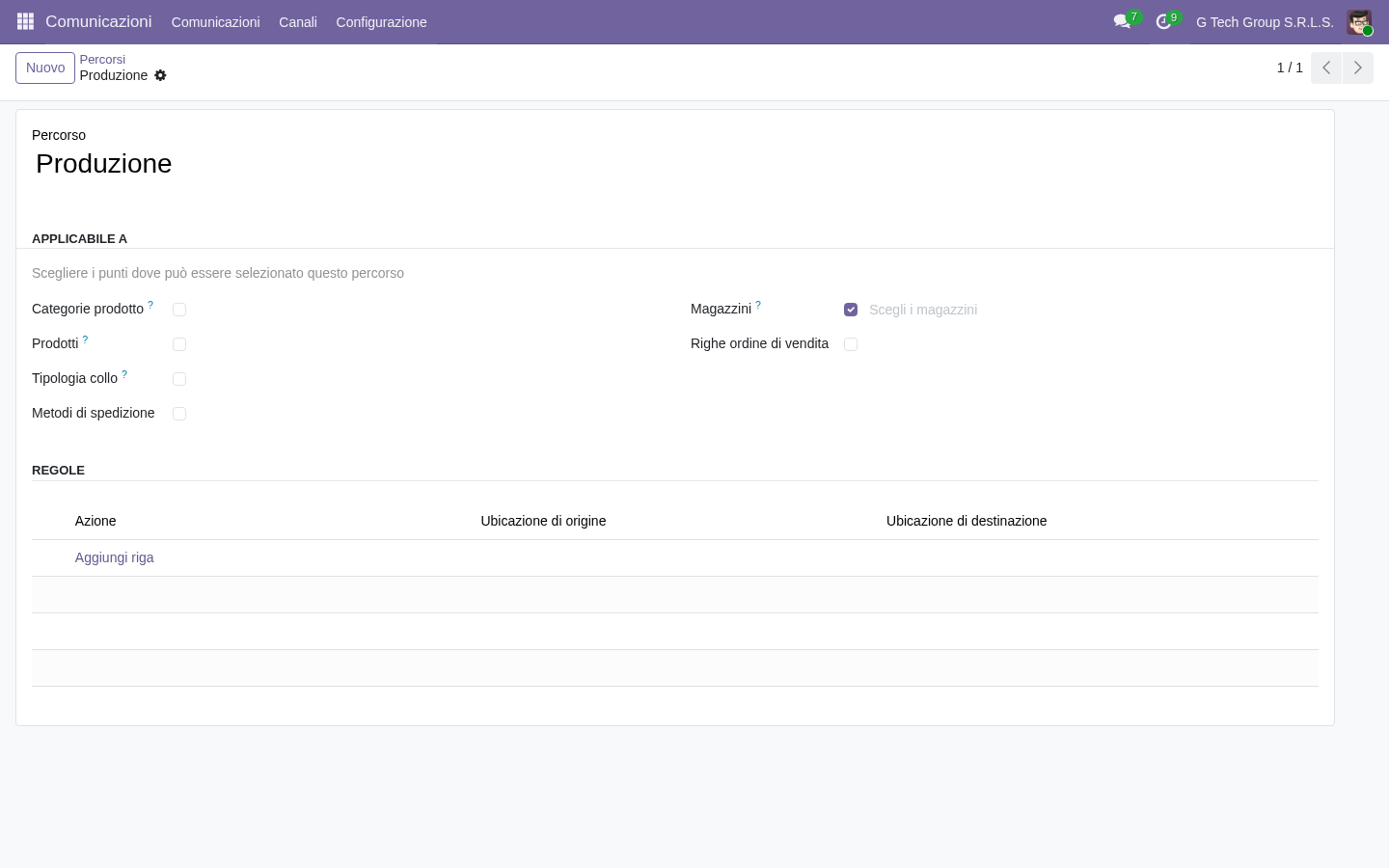Edit the Produzione route name field
1389x868 pixels.
pos(675,164)
